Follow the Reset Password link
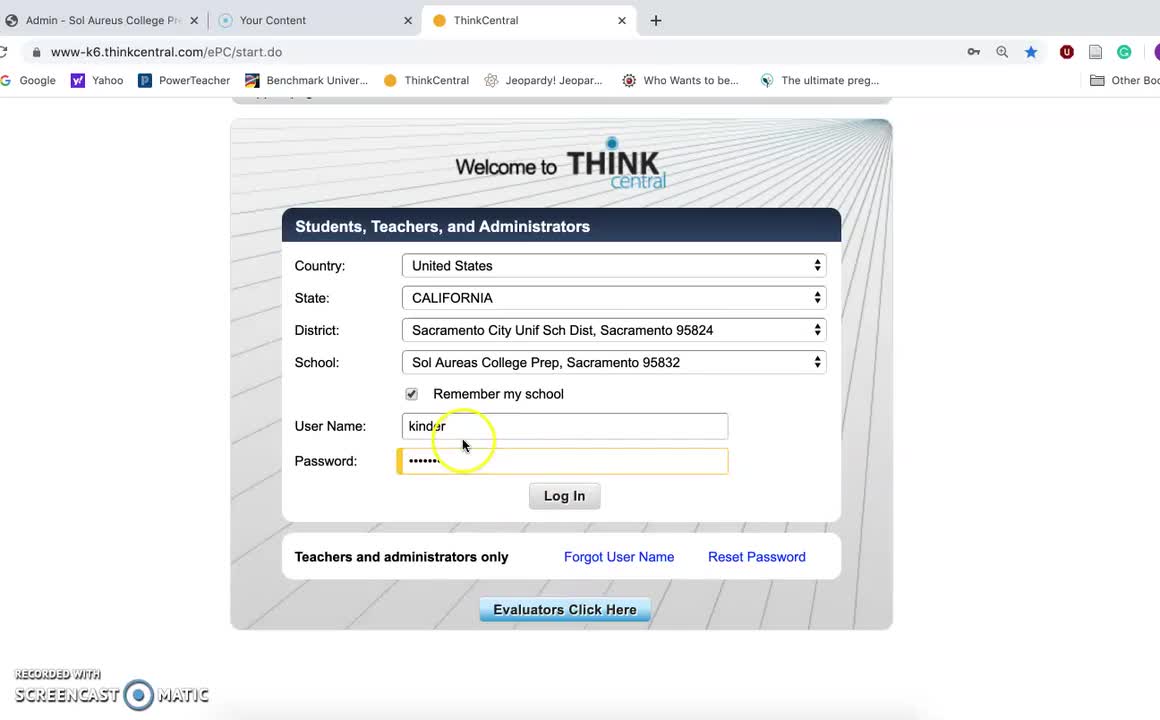 [757, 556]
